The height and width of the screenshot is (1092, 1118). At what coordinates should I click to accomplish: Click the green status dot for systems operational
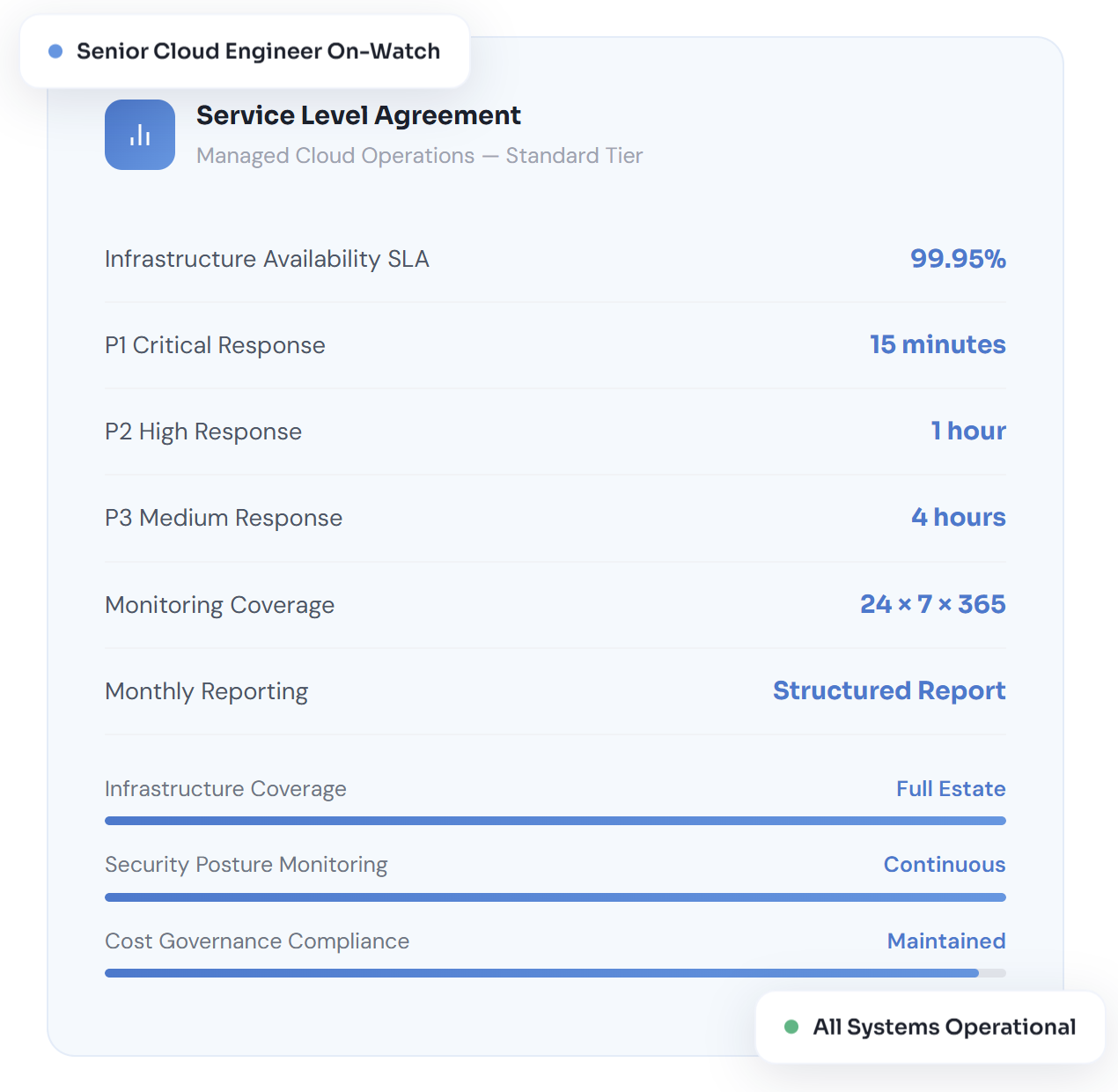pos(791,1027)
